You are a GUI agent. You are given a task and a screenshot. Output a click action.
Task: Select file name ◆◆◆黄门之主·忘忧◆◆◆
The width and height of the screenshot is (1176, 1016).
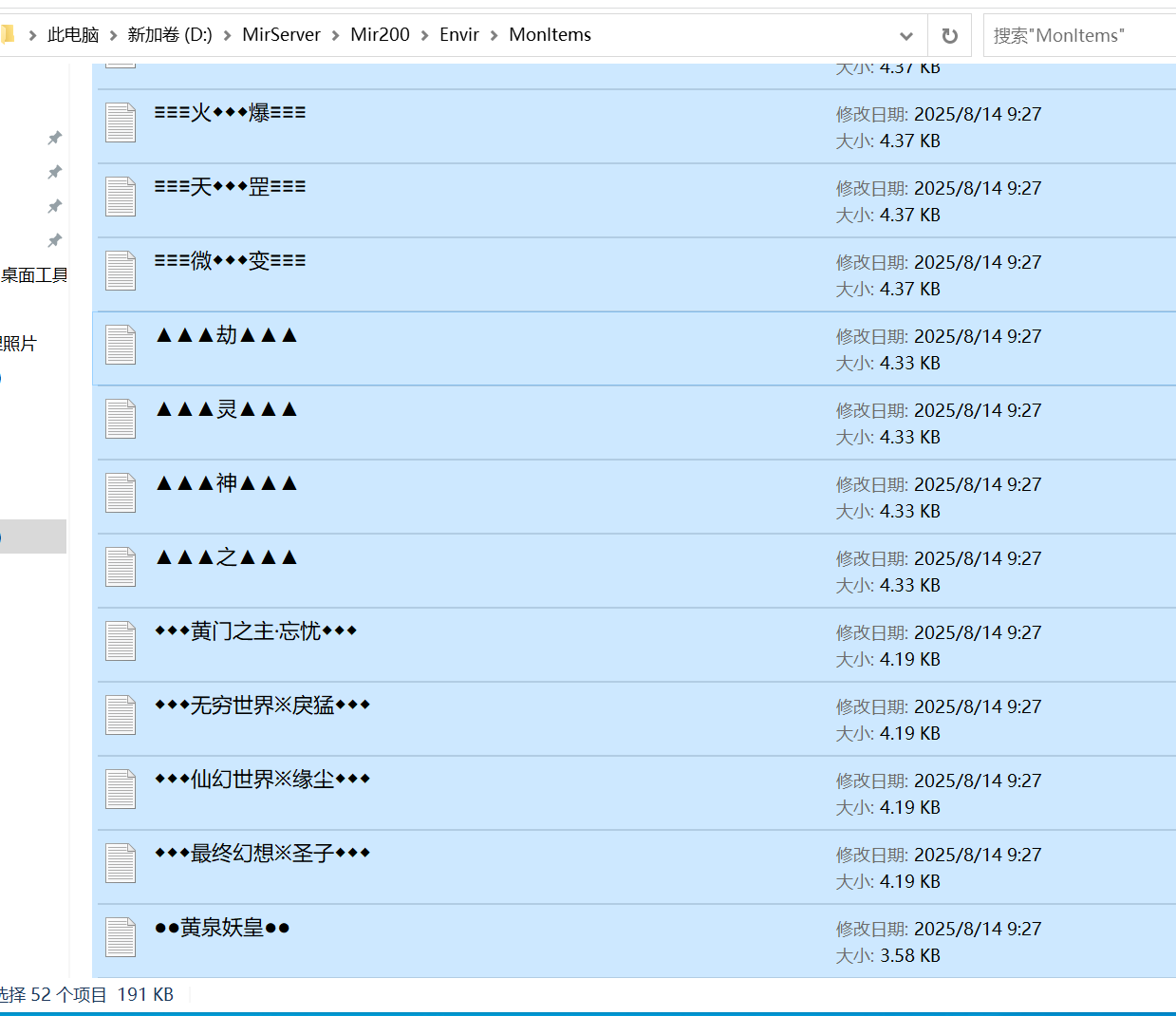255,631
